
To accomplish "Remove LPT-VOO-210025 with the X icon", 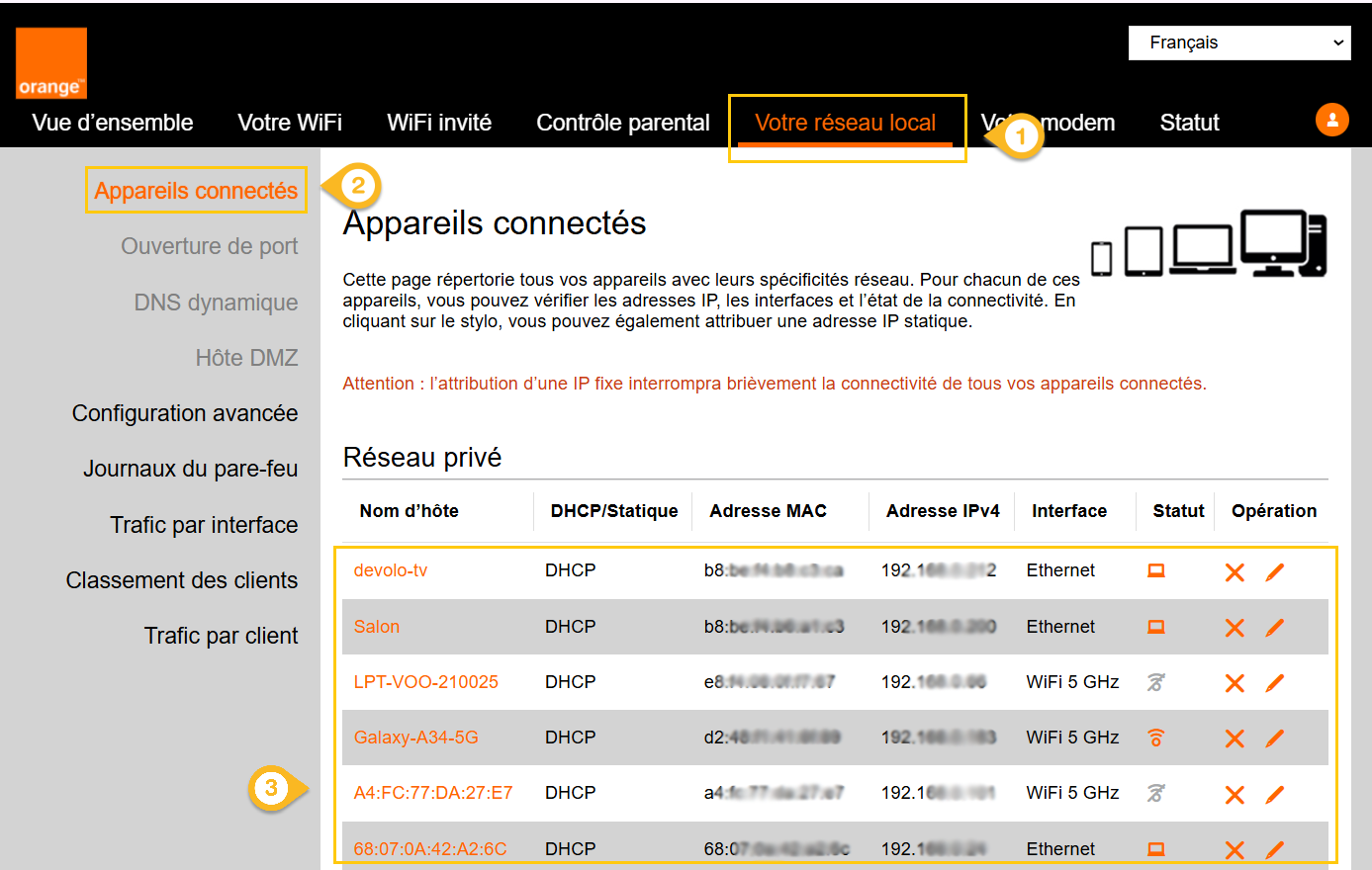I will (x=1234, y=682).
